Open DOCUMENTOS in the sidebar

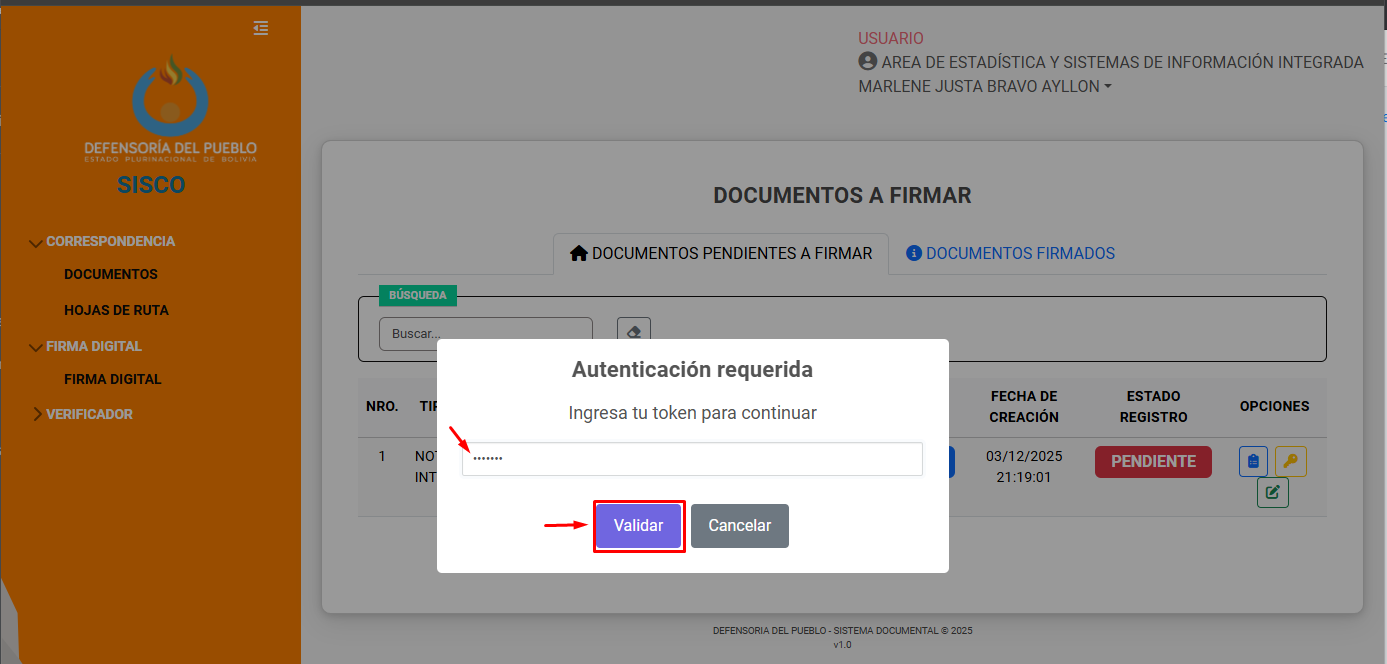[111, 274]
